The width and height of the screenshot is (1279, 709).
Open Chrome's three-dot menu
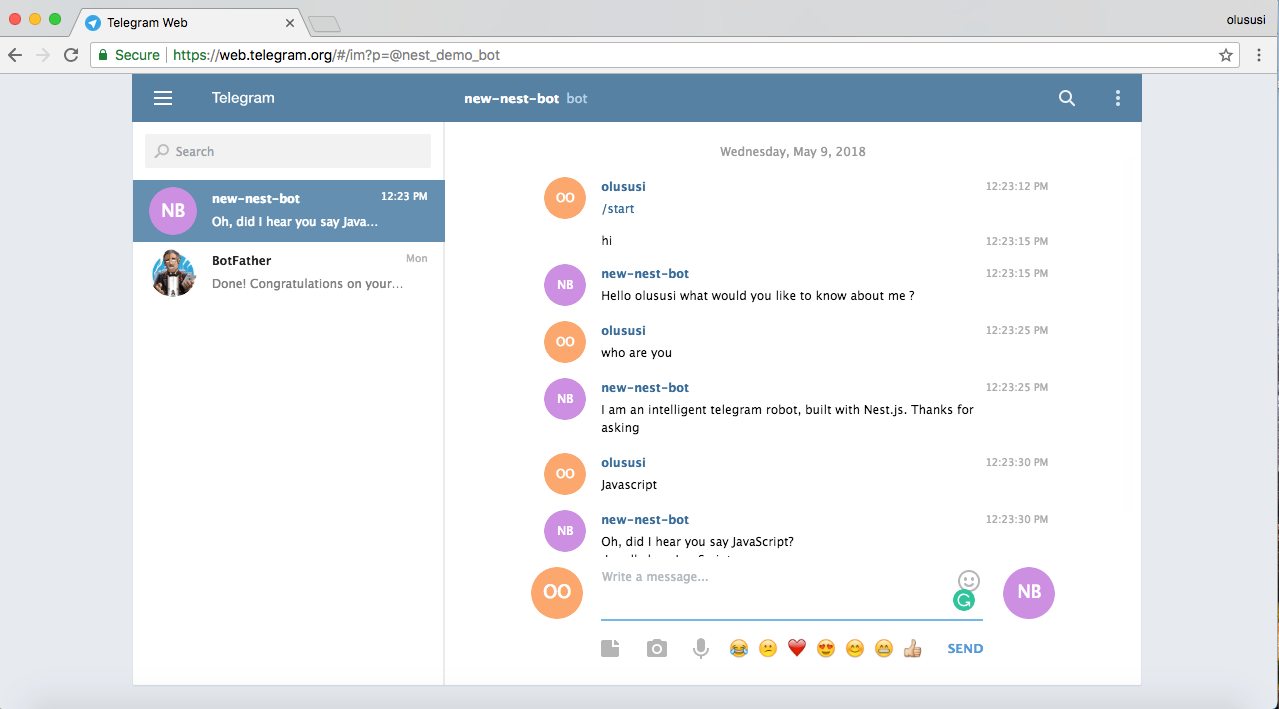1258,55
